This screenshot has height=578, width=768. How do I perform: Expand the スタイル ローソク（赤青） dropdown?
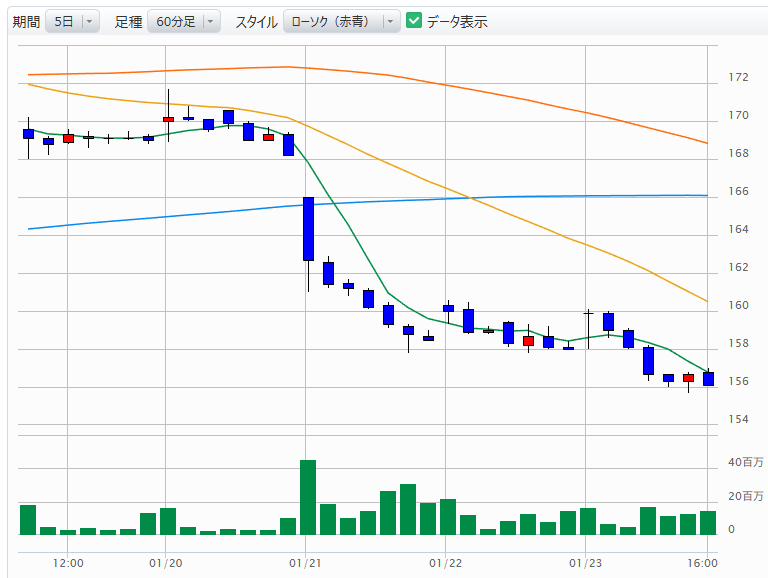click(x=341, y=21)
